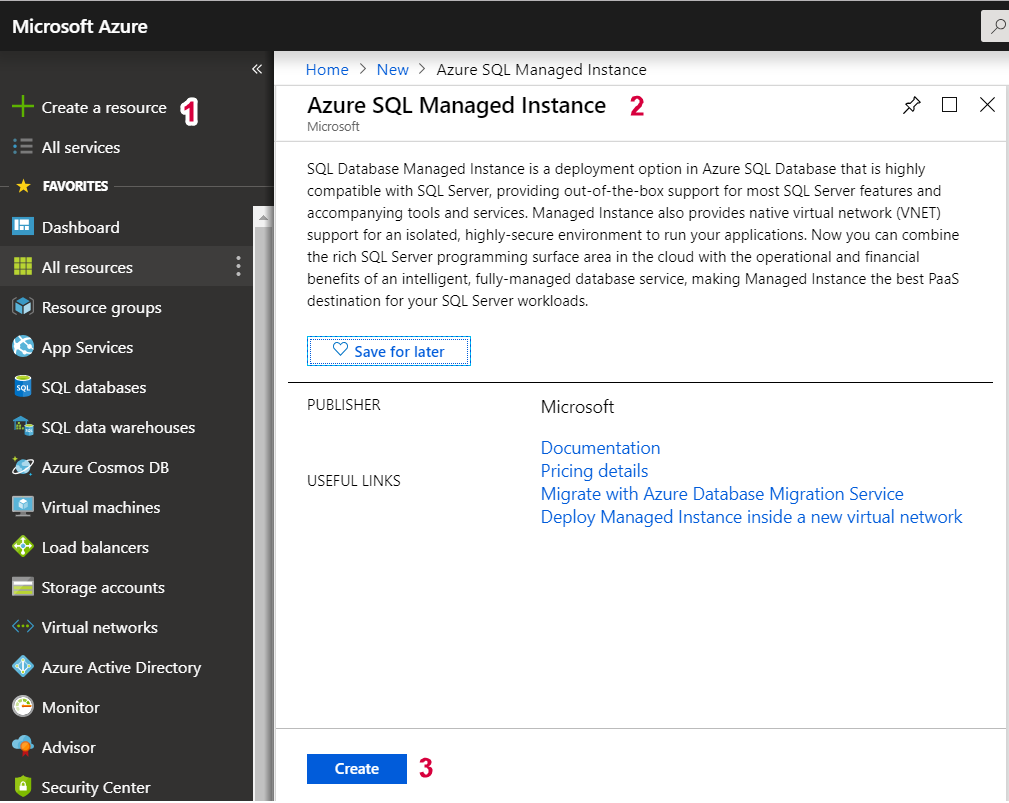This screenshot has width=1009, height=803.
Task: Pin the Azure SQL Managed Instance blade
Action: click(911, 105)
